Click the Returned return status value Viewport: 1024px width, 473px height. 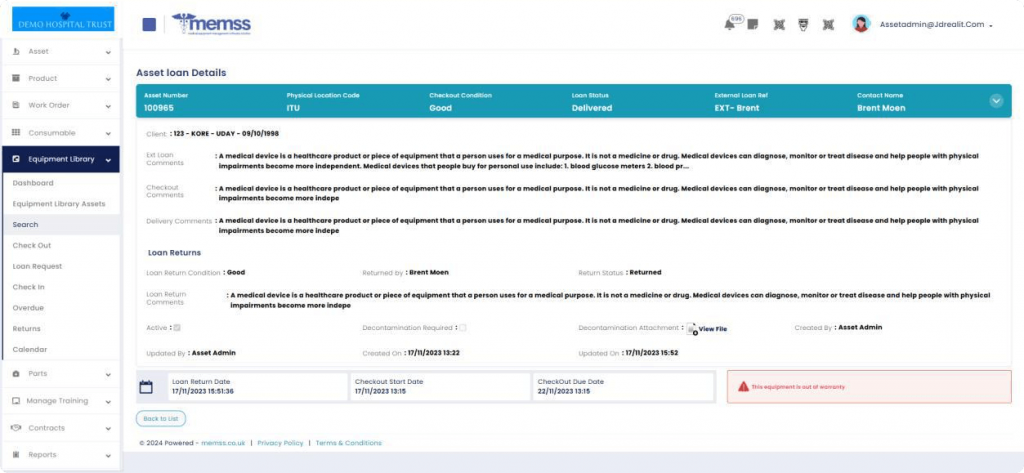click(645, 272)
